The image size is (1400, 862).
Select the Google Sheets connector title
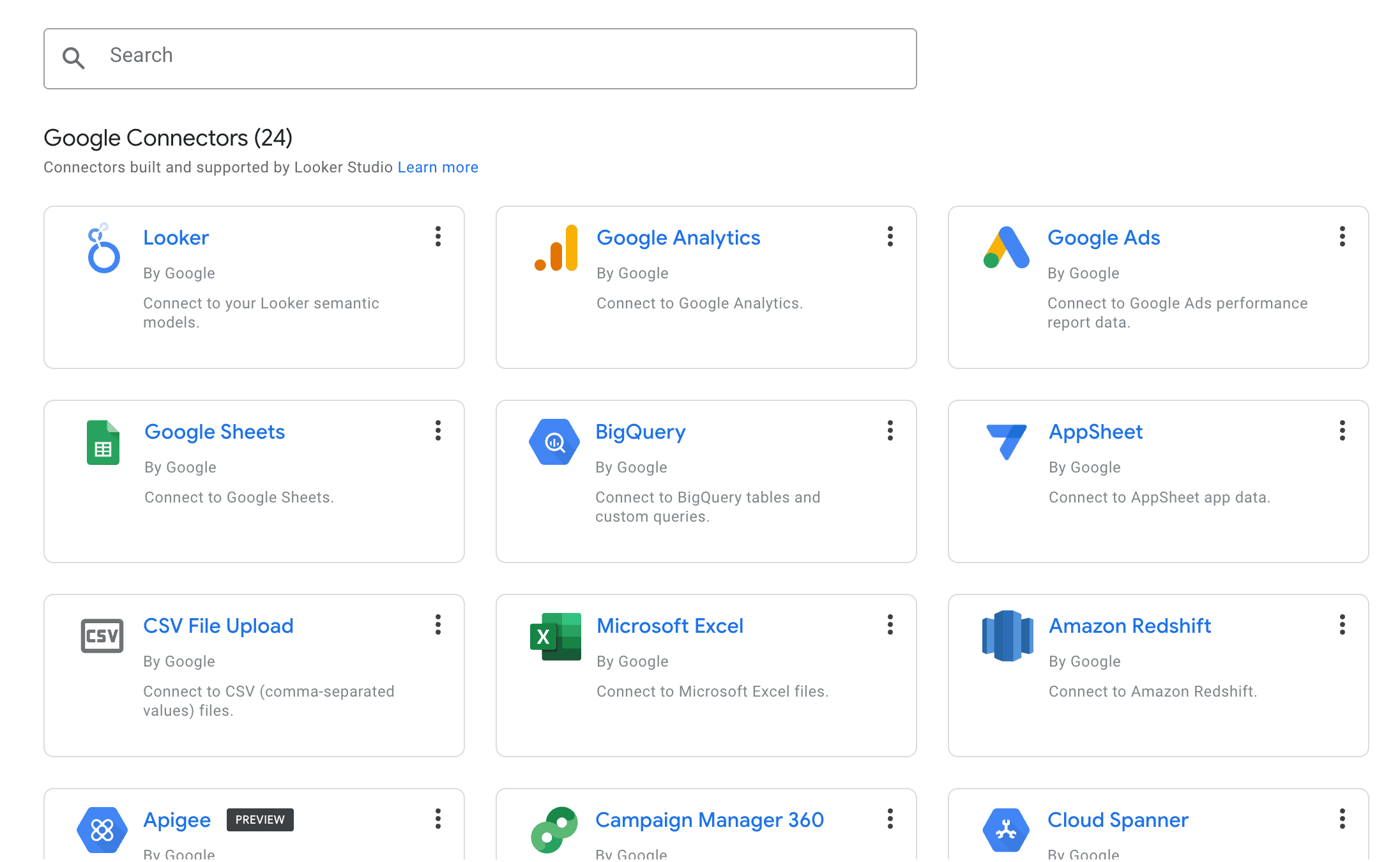click(x=215, y=432)
